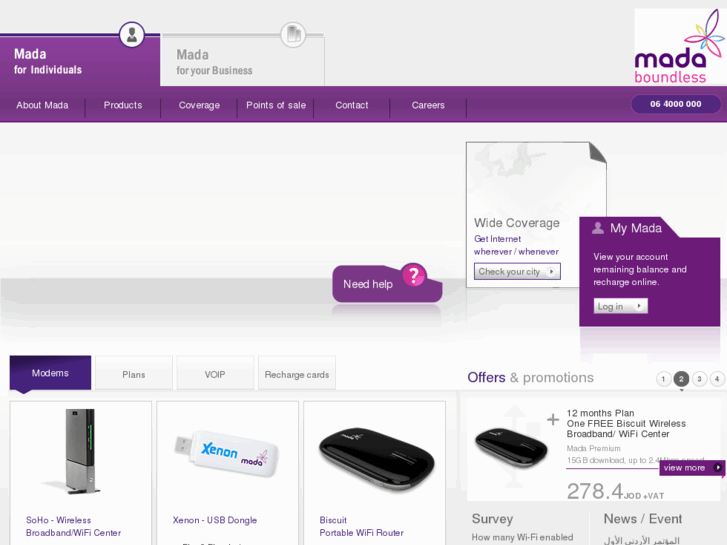Open the About Mada menu

click(x=42, y=105)
